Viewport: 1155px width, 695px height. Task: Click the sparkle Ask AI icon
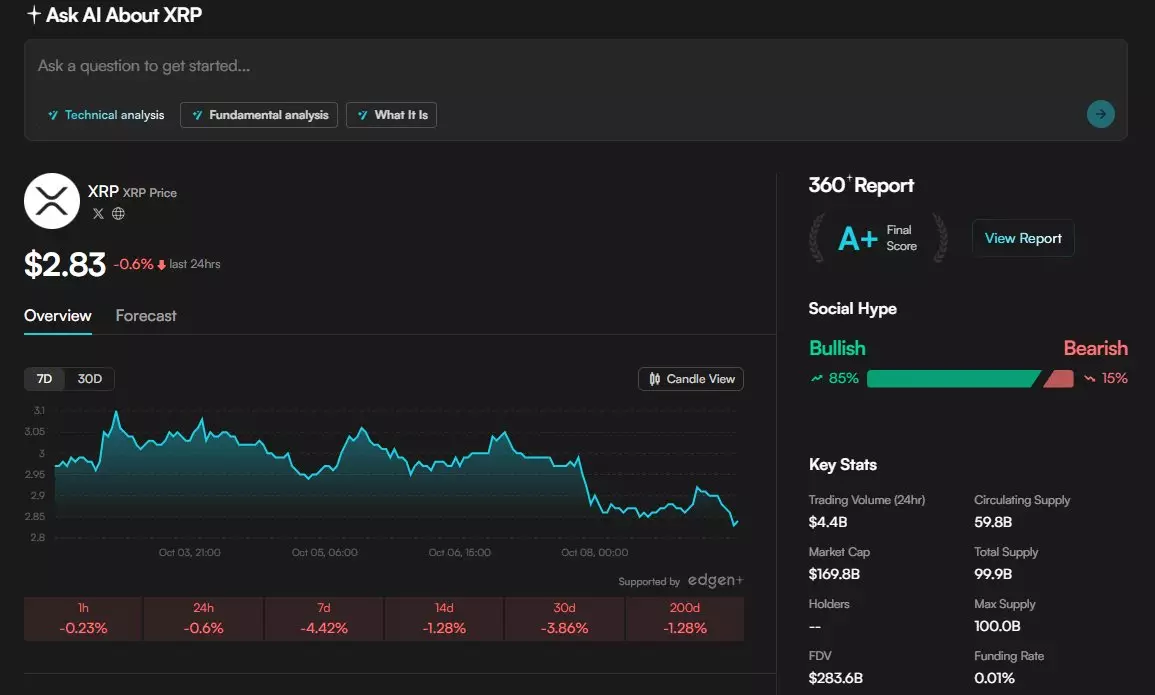point(33,15)
